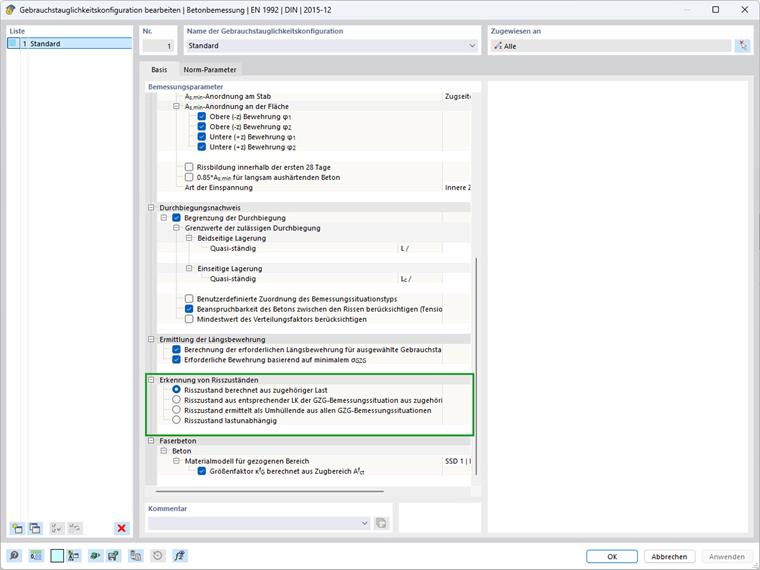760x570 pixels.
Task: Enable Mindestwert des Verteilungsfaktors berücksichtigen
Action: click(189, 319)
